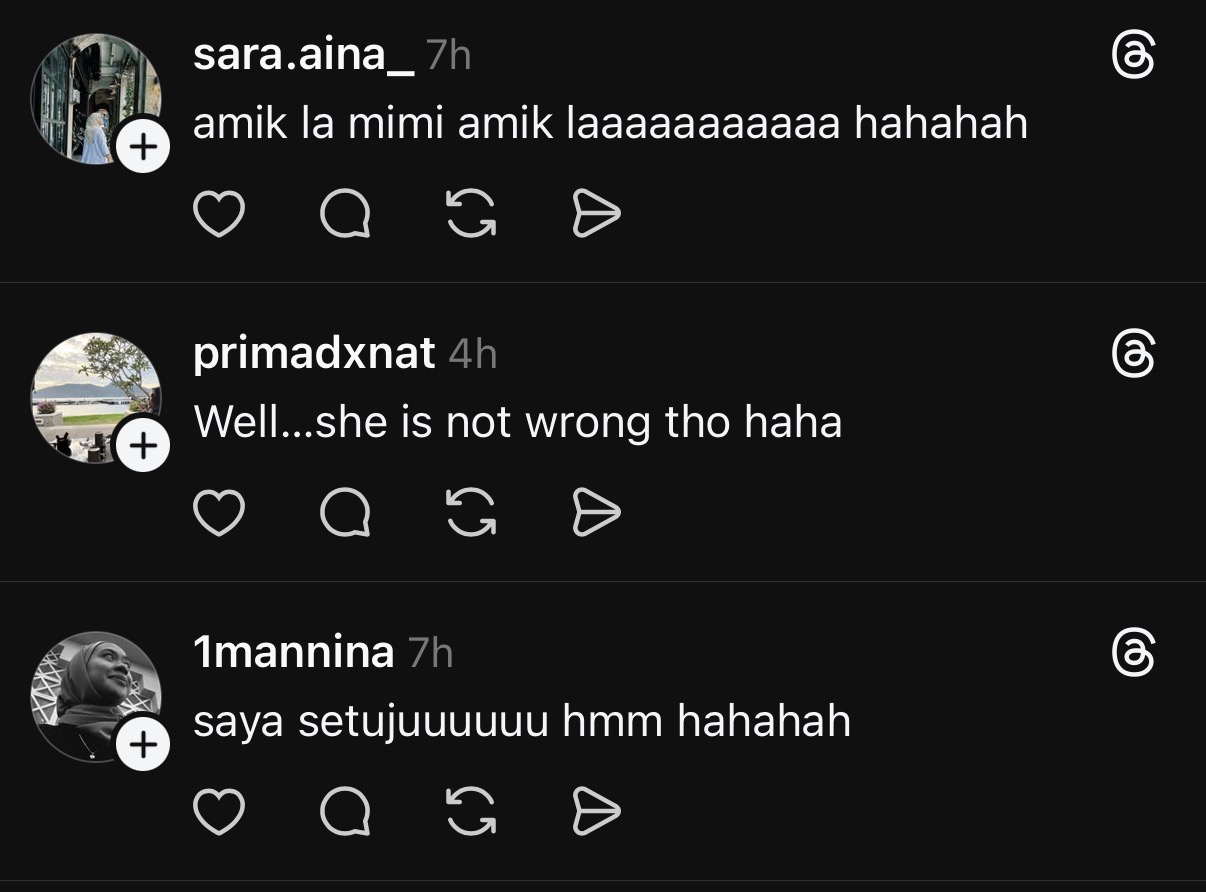Repost primadxnat's comment
This screenshot has height=892, width=1206.
point(471,513)
